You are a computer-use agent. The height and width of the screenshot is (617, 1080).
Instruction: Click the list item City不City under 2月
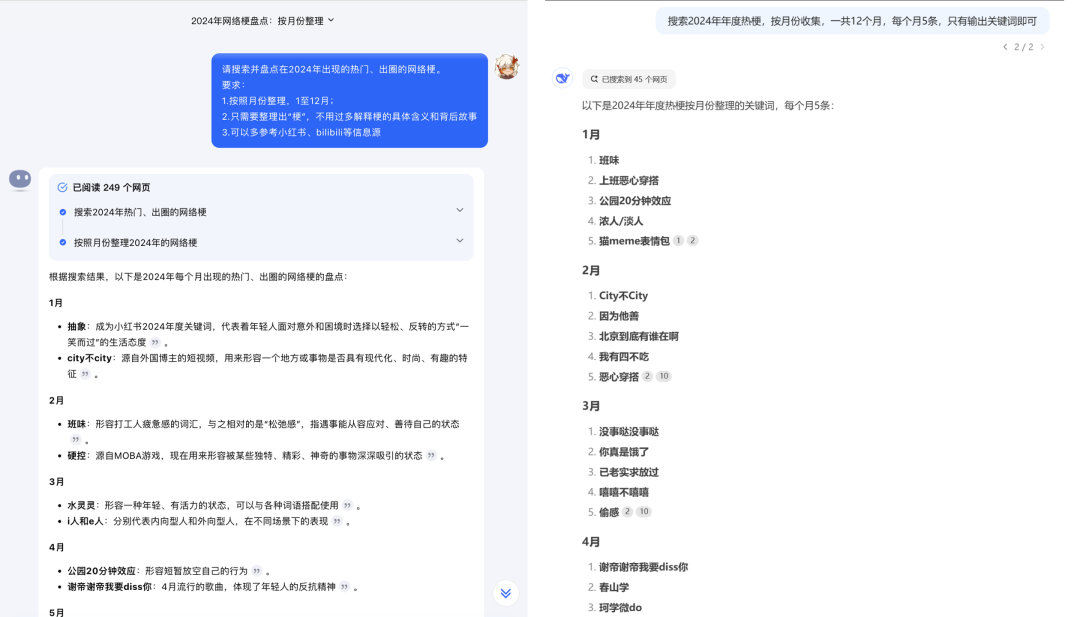(623, 295)
